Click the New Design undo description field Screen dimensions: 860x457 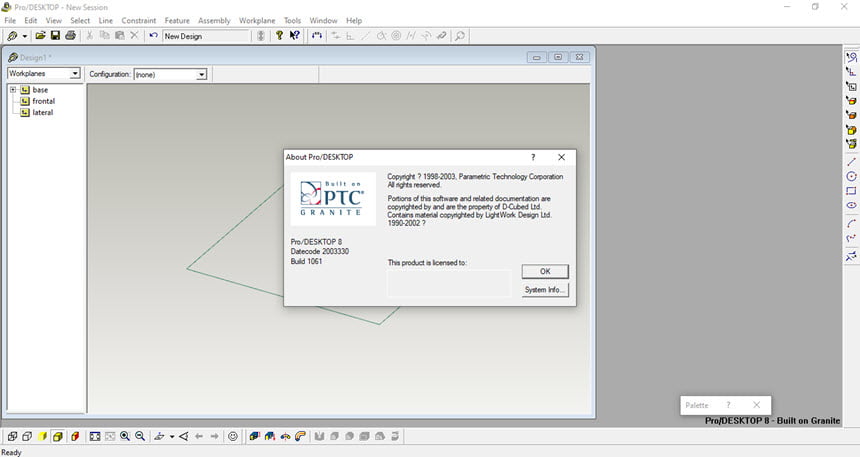(206, 36)
